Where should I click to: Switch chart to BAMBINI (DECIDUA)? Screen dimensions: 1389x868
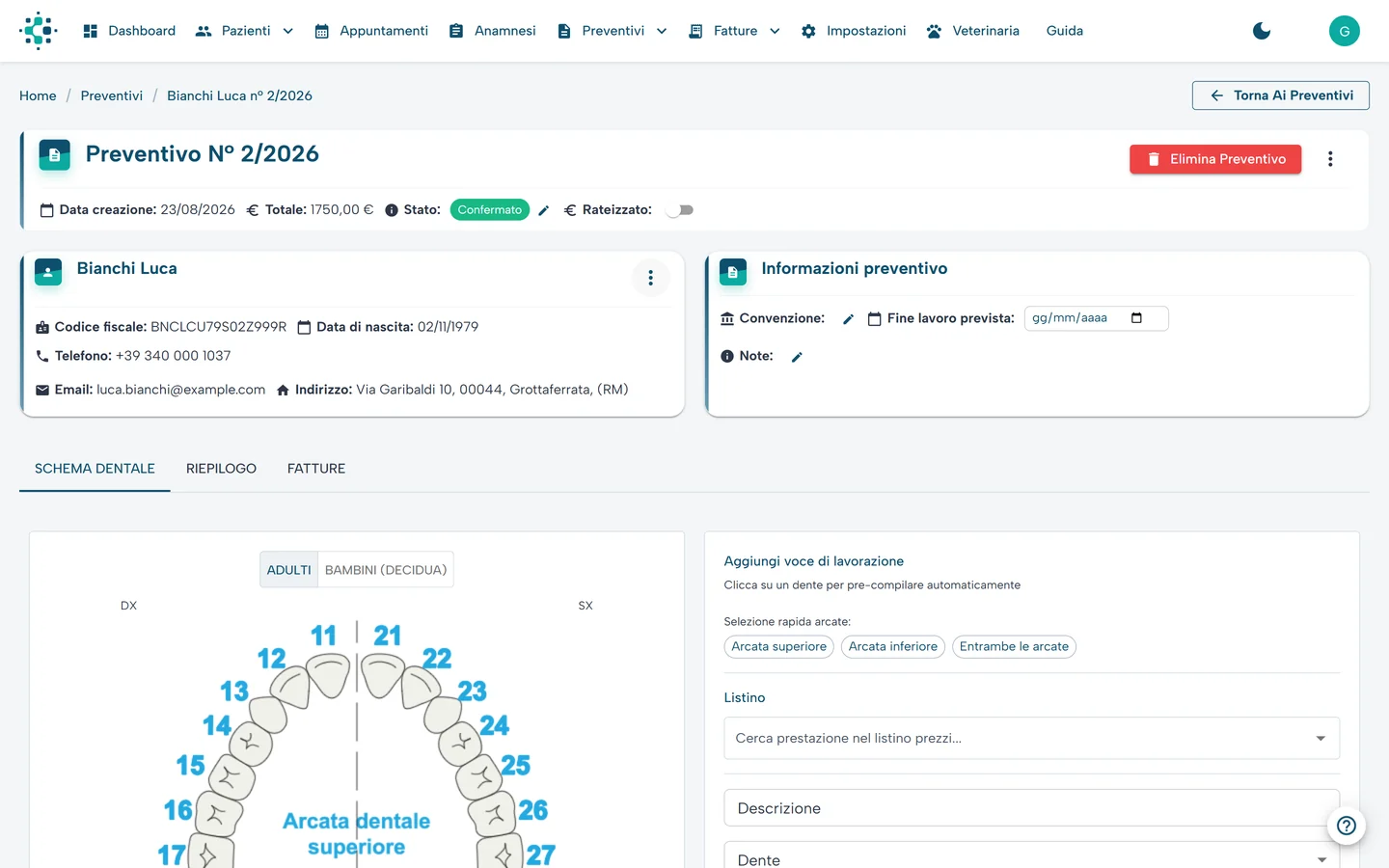click(386, 570)
